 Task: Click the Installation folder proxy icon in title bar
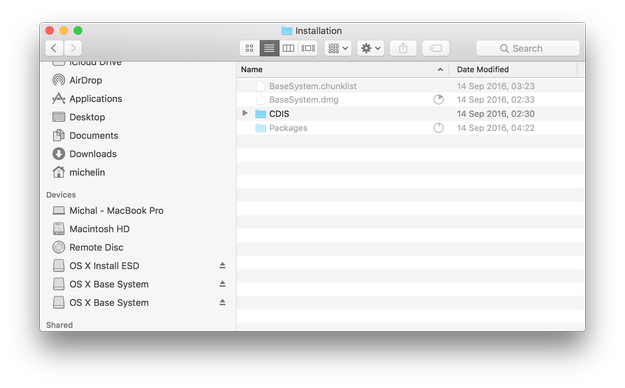(287, 31)
